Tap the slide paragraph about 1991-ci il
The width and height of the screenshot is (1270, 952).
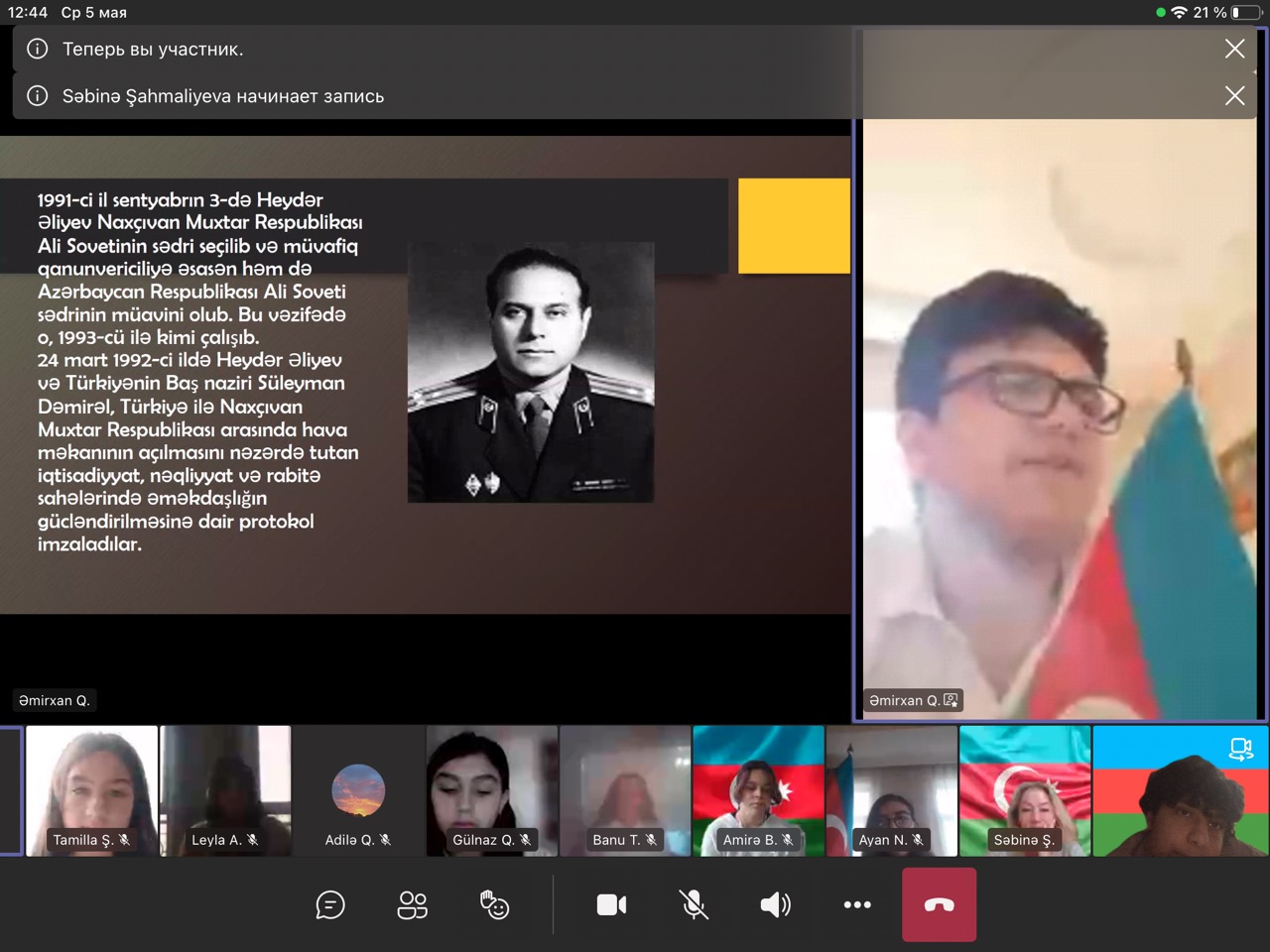pos(200,372)
